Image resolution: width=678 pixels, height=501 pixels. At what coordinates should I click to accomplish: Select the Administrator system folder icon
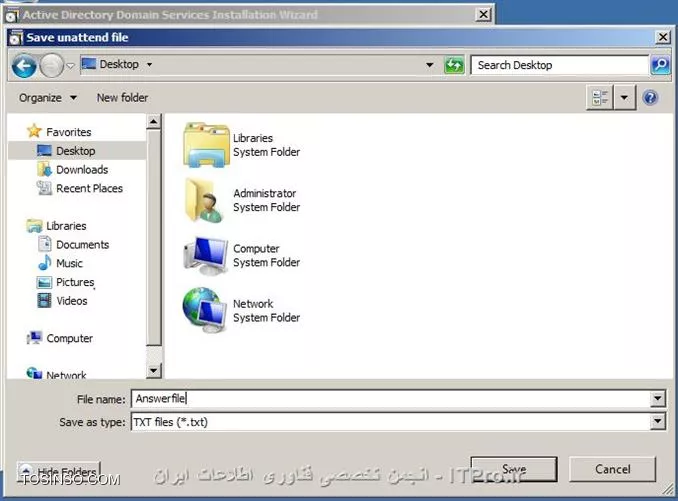[205, 200]
